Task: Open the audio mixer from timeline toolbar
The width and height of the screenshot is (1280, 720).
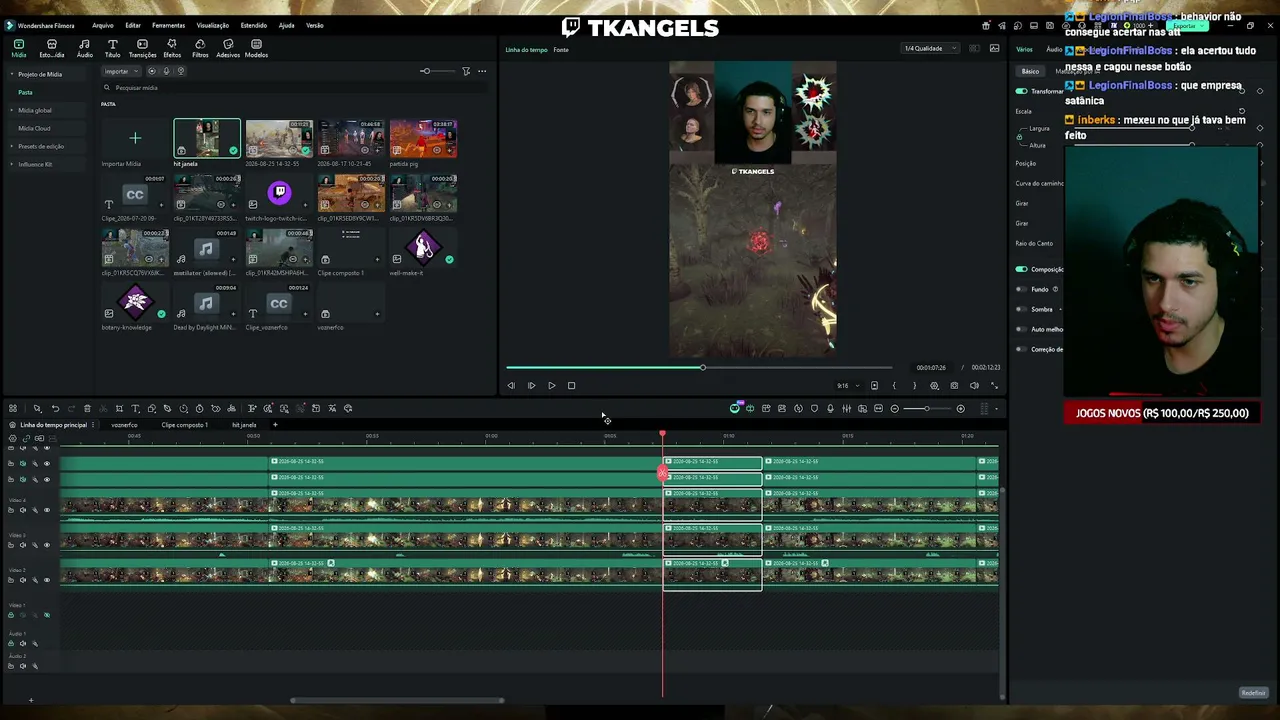Action: coord(846,408)
